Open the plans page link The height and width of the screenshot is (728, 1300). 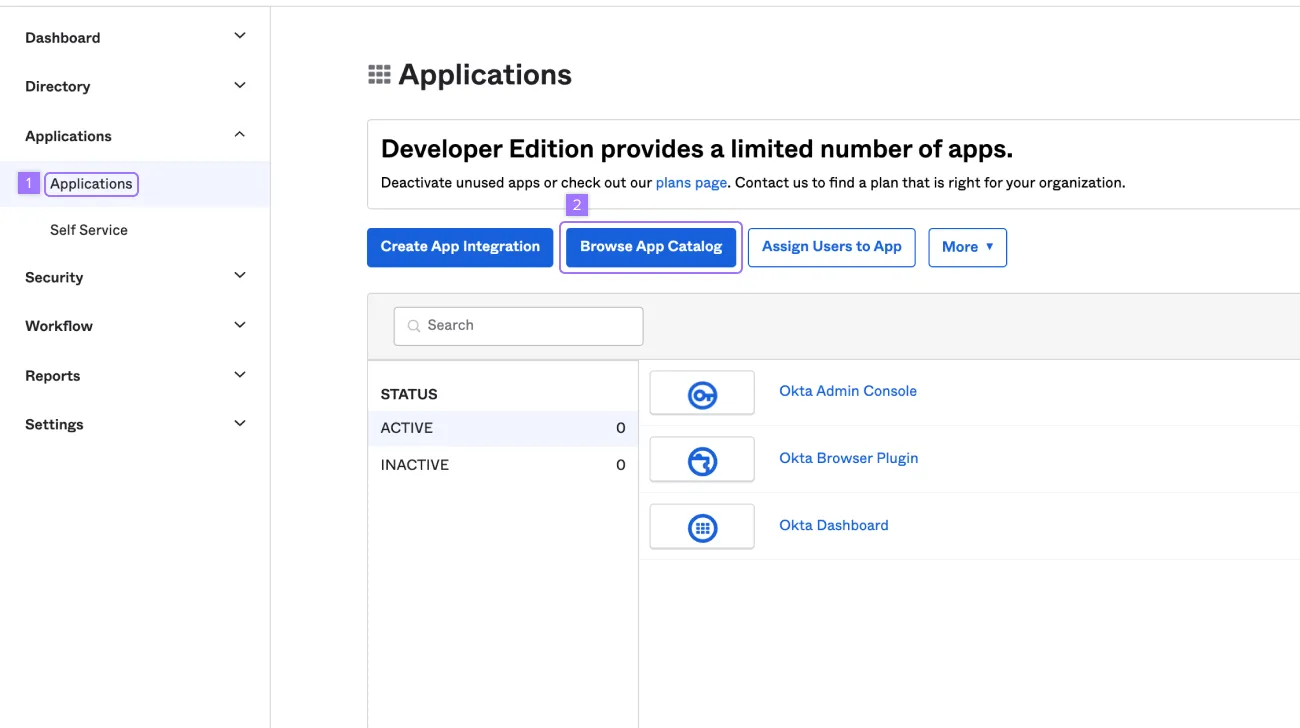[690, 182]
